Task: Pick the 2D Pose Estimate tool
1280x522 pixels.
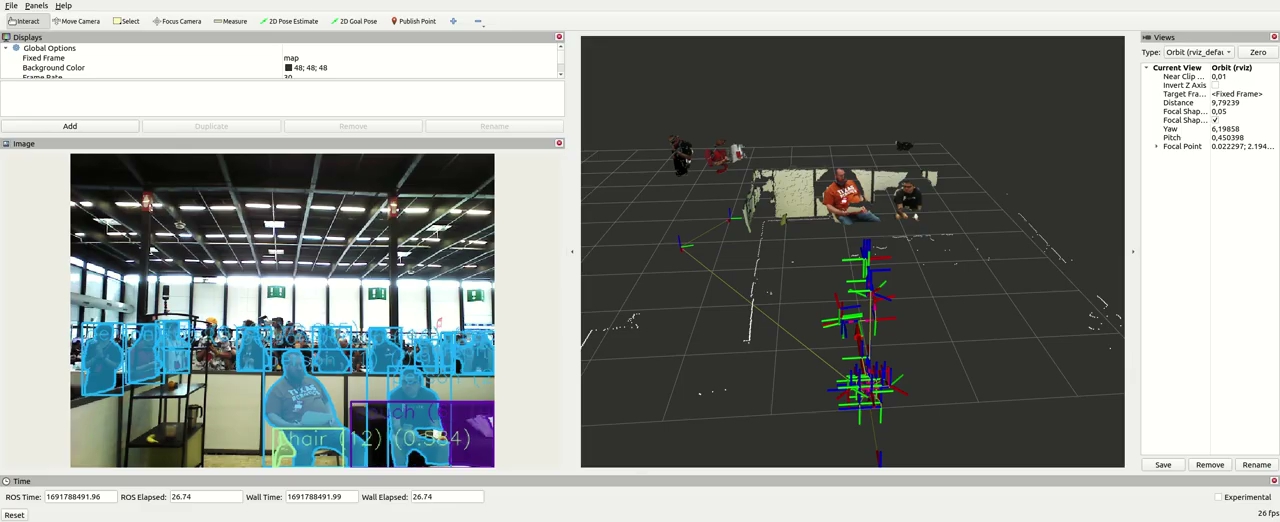Action: click(289, 21)
